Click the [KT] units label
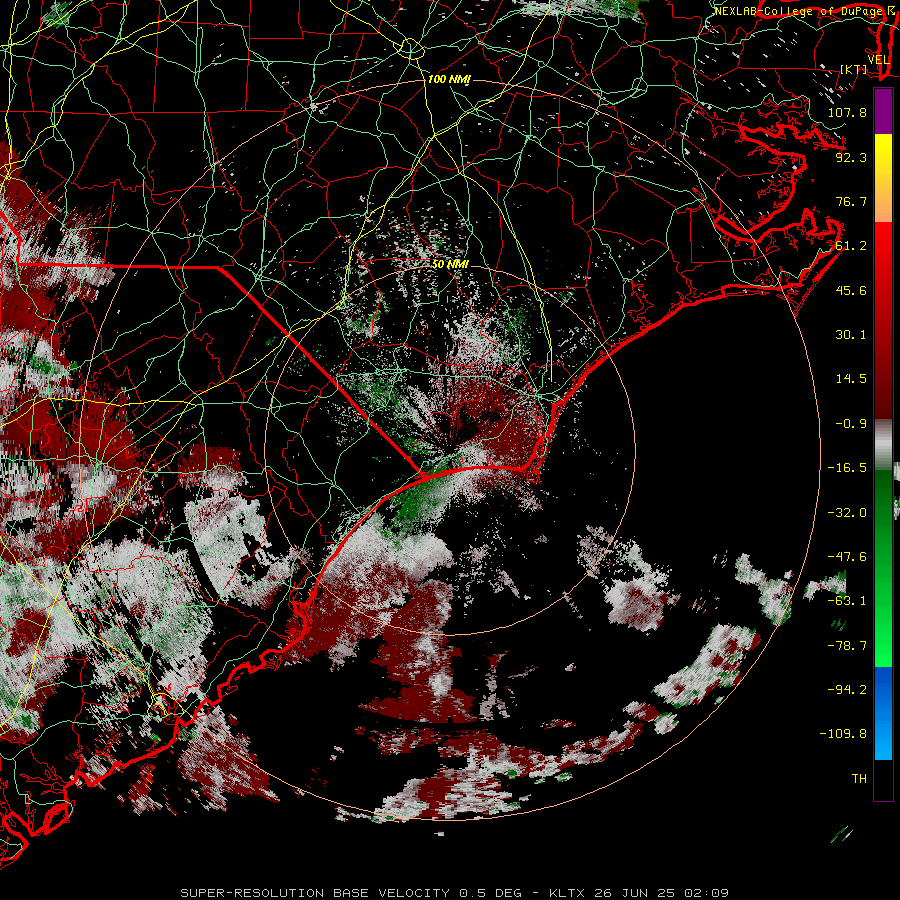Image resolution: width=900 pixels, height=900 pixels. coord(854,69)
